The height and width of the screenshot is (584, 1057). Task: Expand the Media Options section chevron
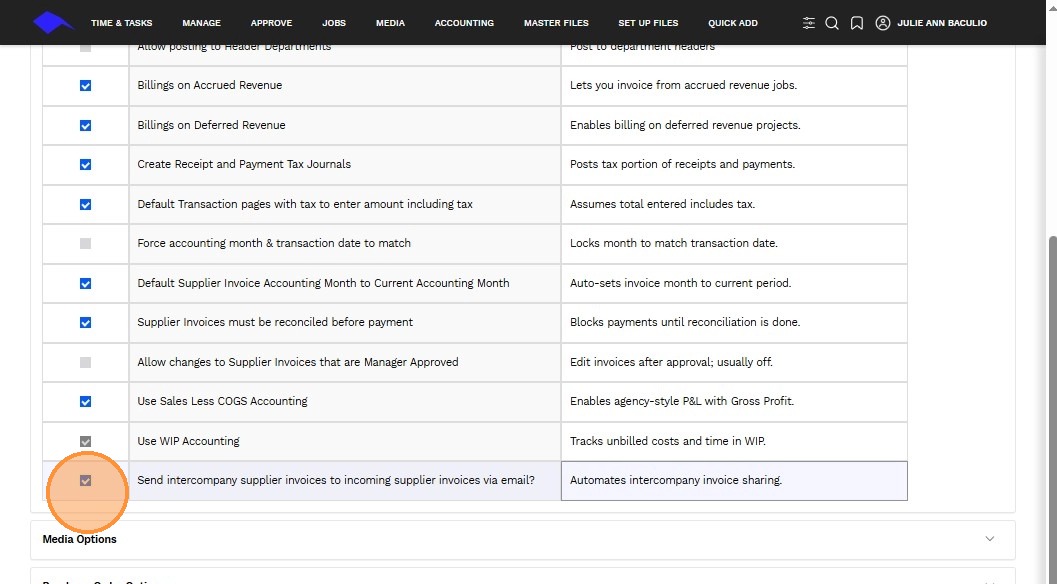pos(990,539)
